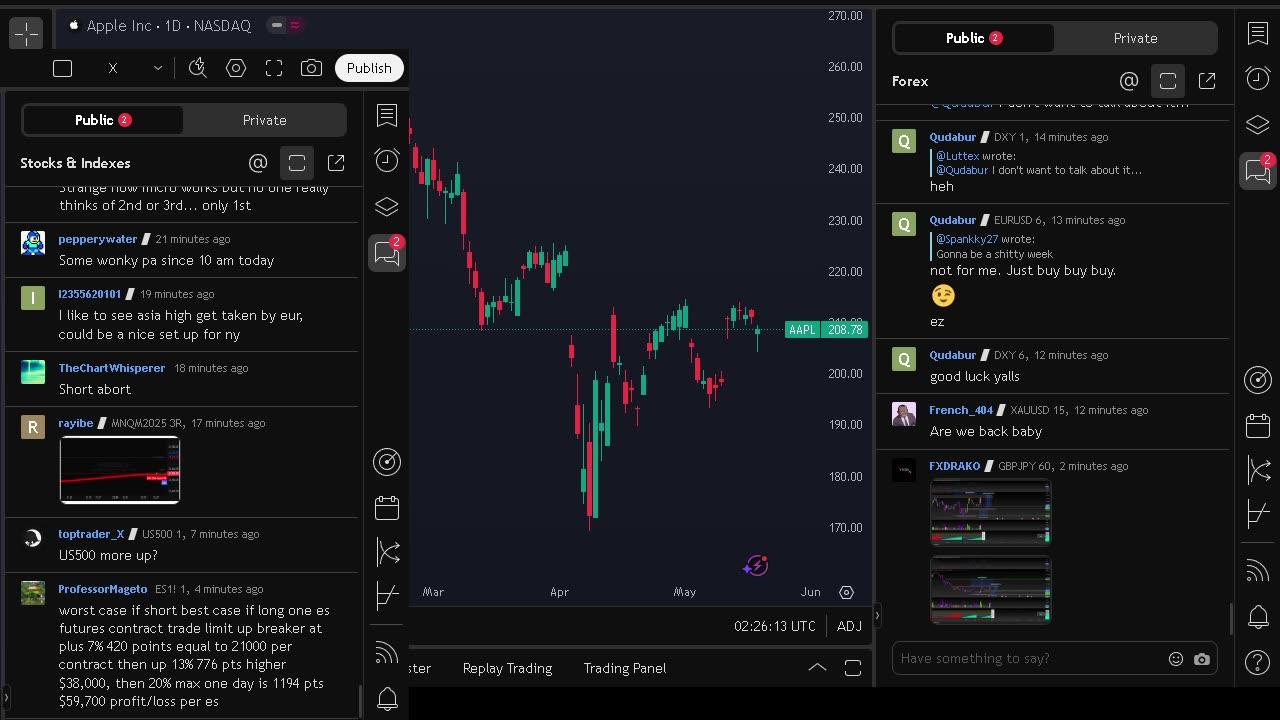Toggle the view mode icon in Stocks & Indexes header
This screenshot has width=1280, height=720.
297,163
